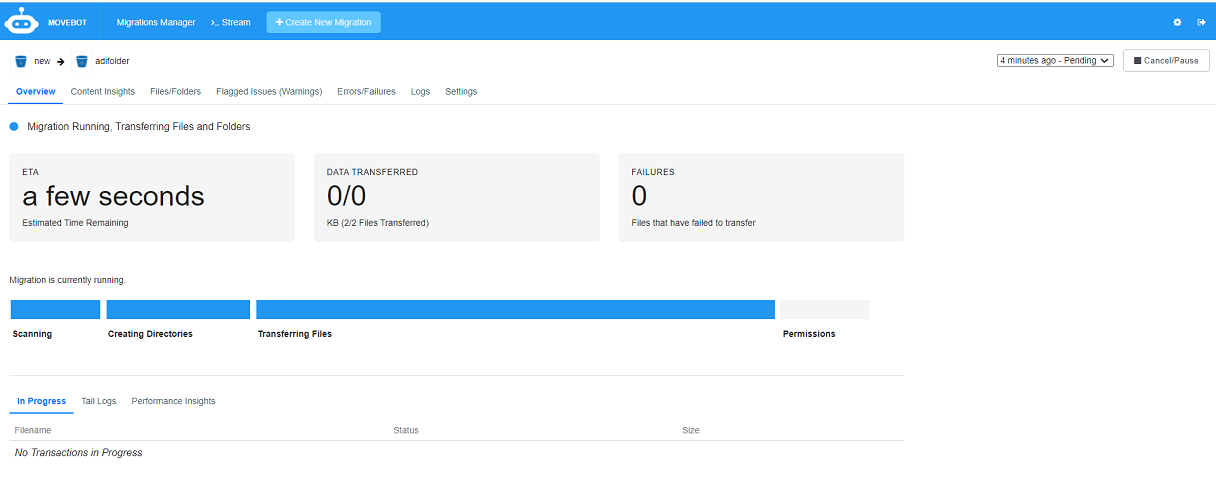View the Flagged Issues (Warnings) tab
The image size is (1216, 503).
[269, 91]
